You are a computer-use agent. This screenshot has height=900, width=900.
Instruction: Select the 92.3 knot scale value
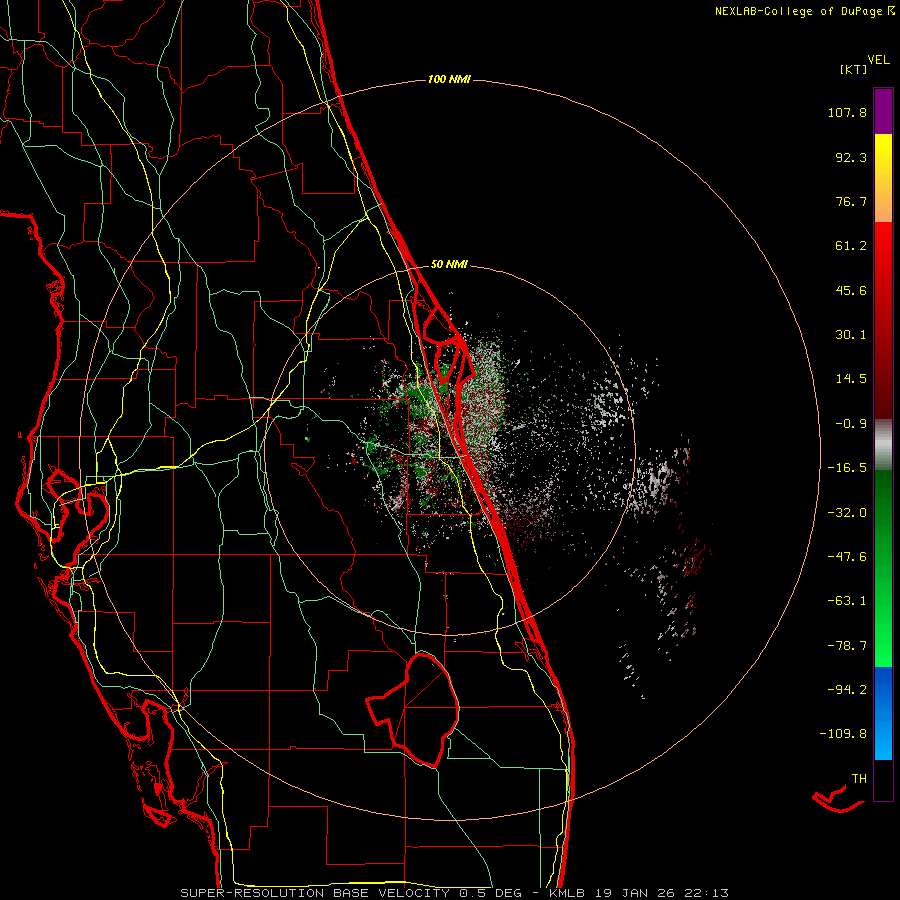tap(851, 157)
